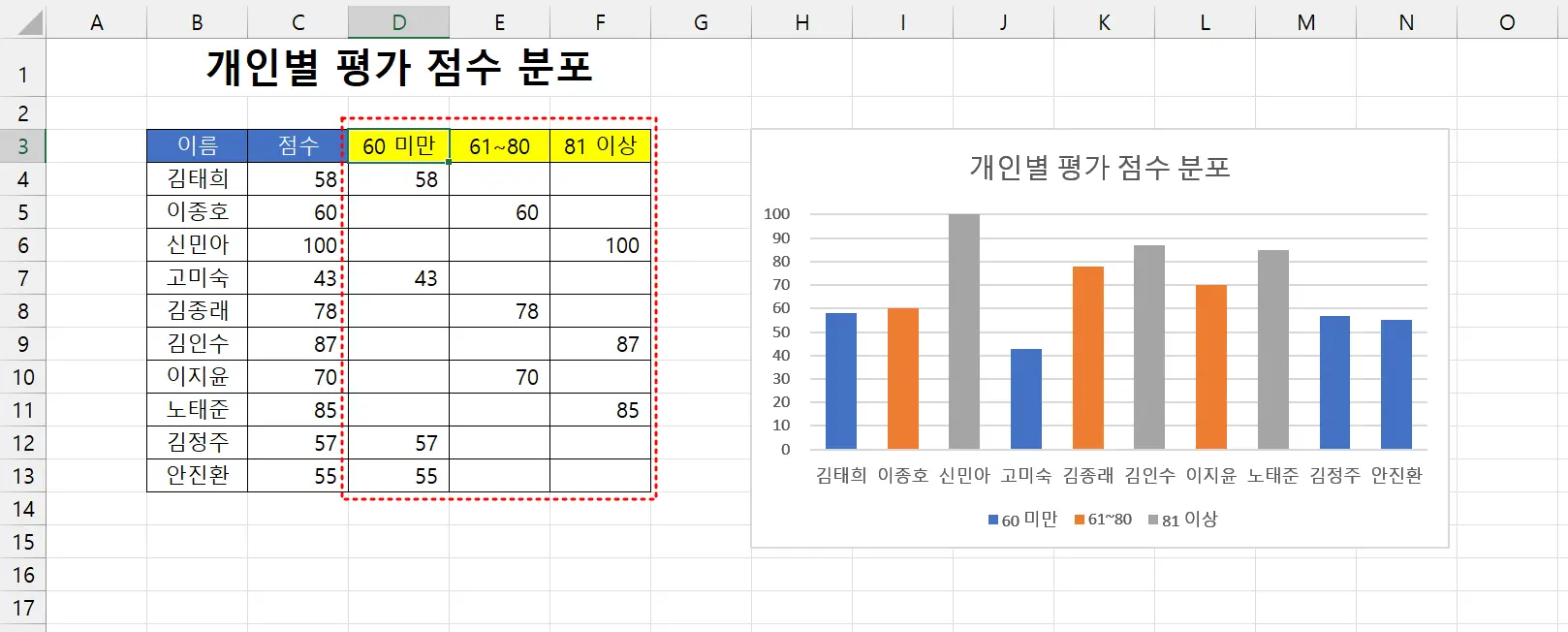Select the name cell '김종래'
1568x632 pixels.
pyautogui.click(x=198, y=311)
